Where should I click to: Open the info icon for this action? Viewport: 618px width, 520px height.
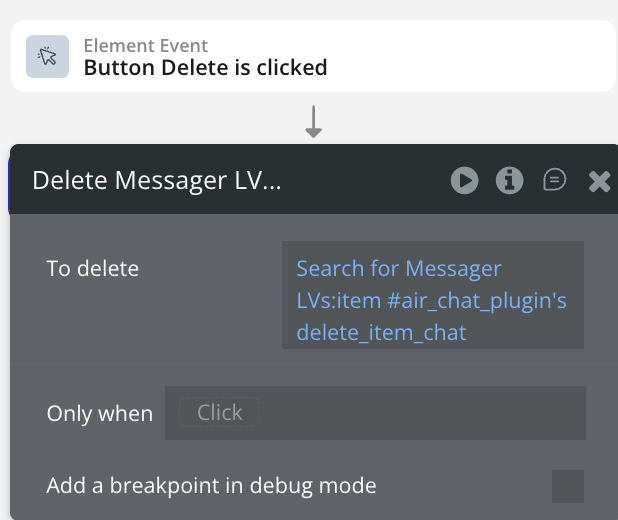510,180
